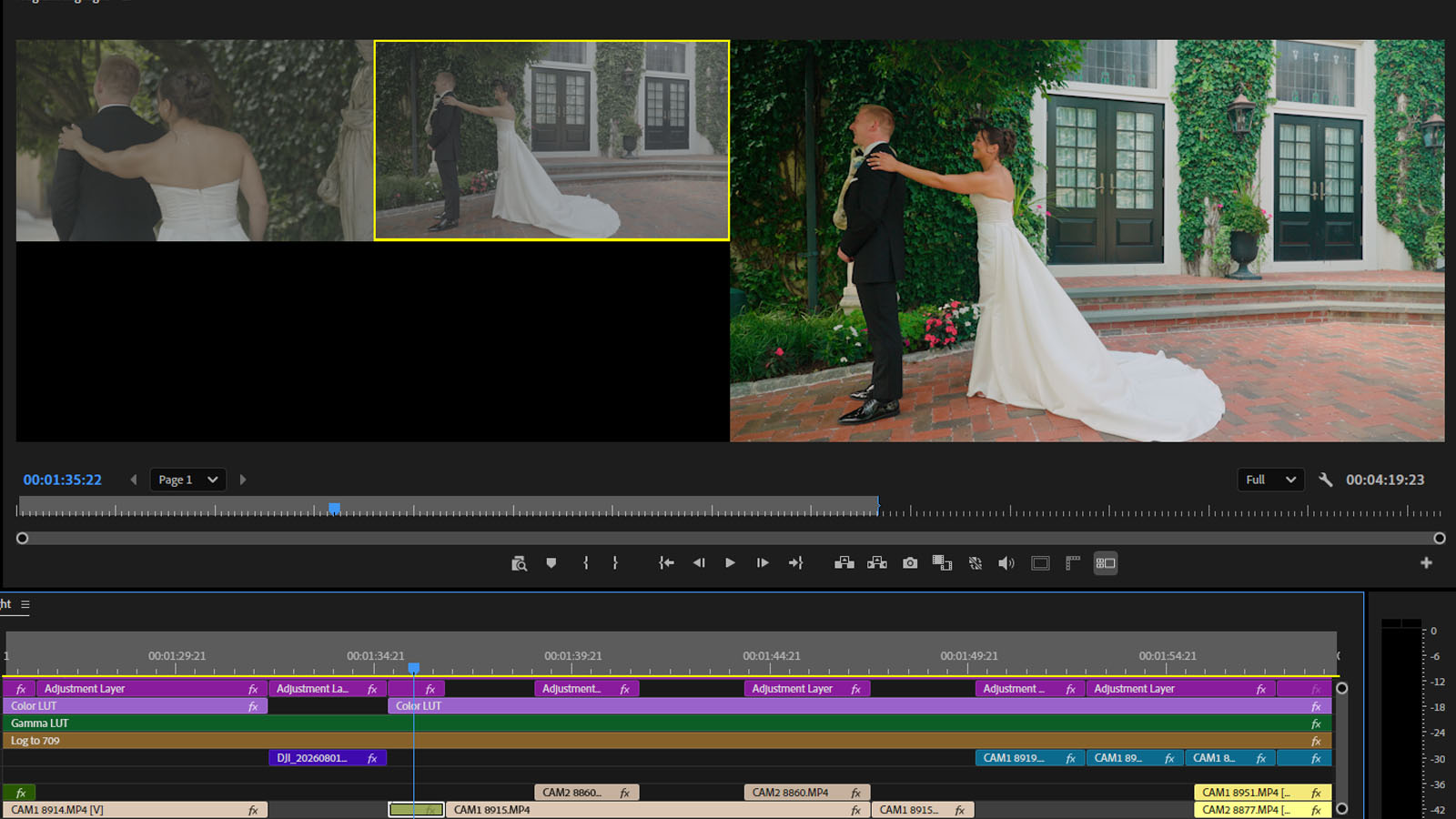Select the highlighted middle camera angle thumbnail

pos(551,140)
